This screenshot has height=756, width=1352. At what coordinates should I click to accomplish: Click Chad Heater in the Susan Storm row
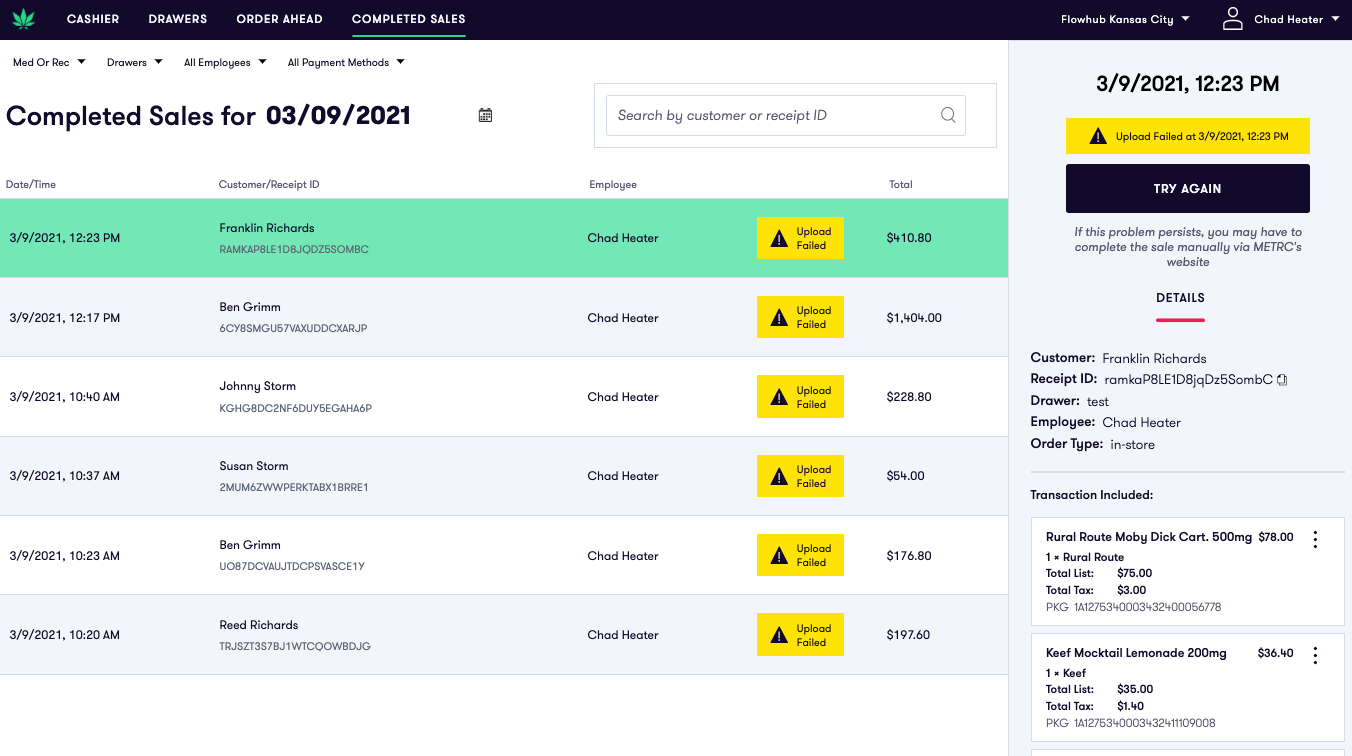point(623,476)
